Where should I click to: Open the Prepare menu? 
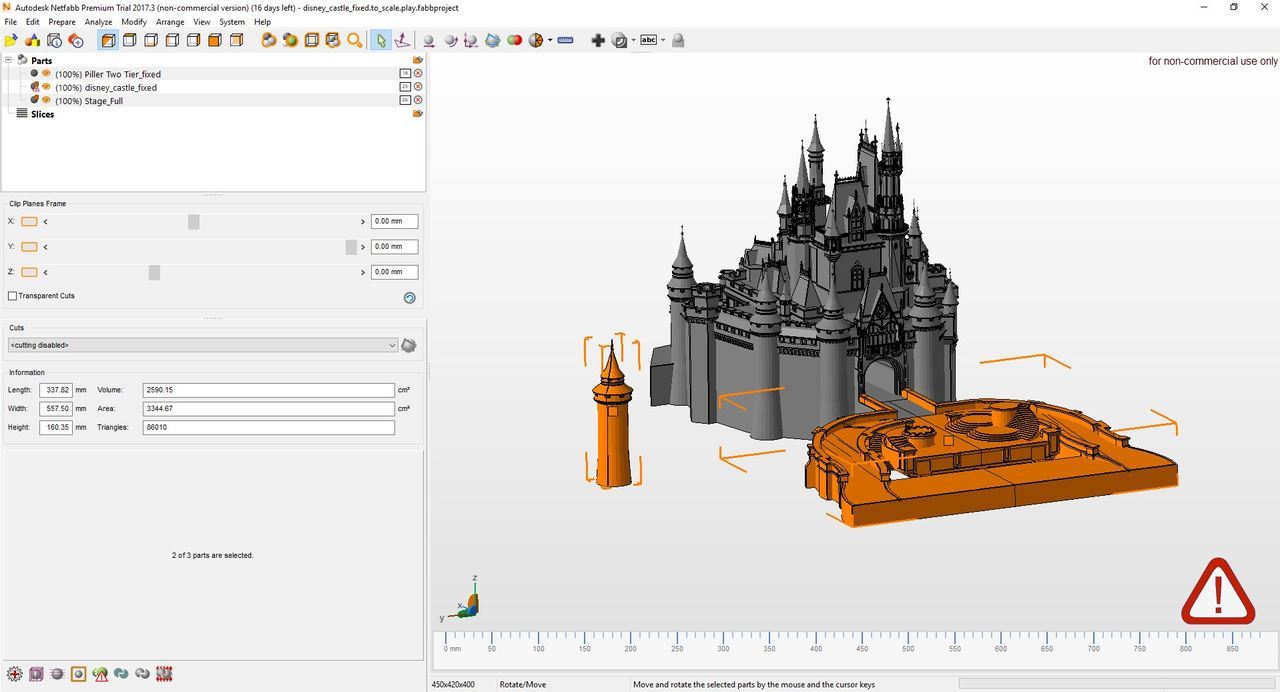point(62,22)
